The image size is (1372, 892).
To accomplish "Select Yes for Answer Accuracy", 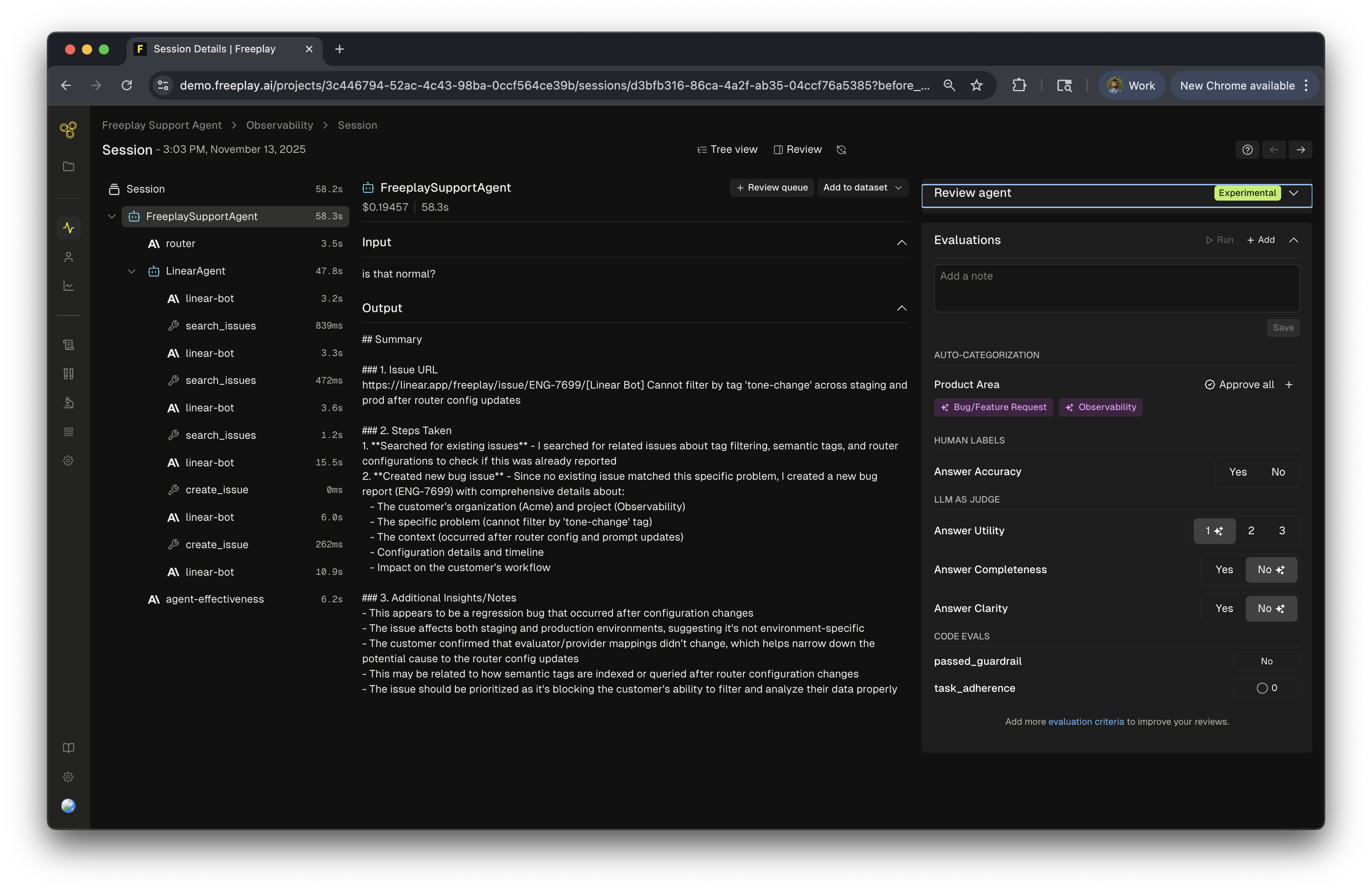I will click(1237, 472).
